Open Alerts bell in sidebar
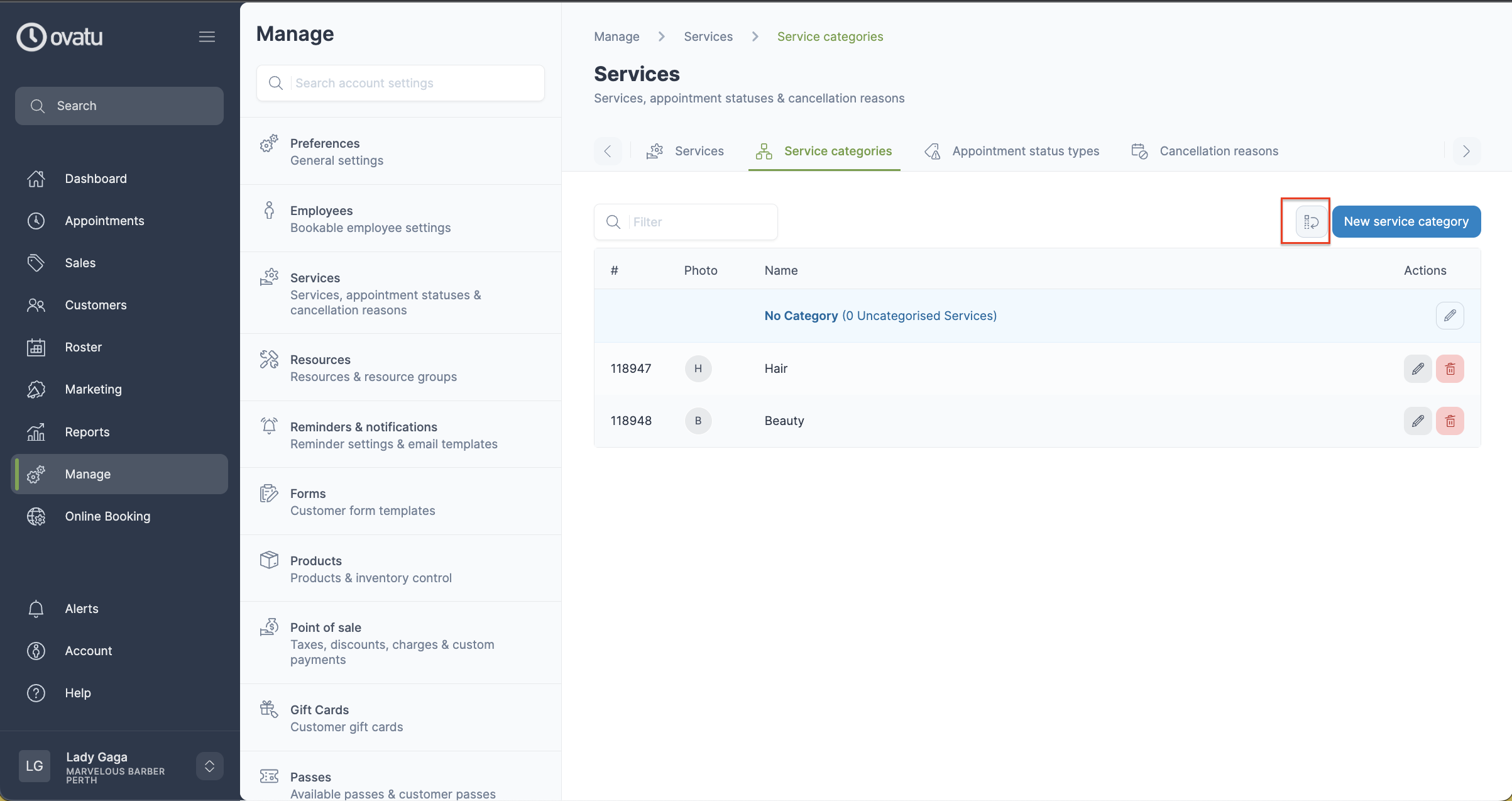This screenshot has width=1512, height=801. pos(82,609)
